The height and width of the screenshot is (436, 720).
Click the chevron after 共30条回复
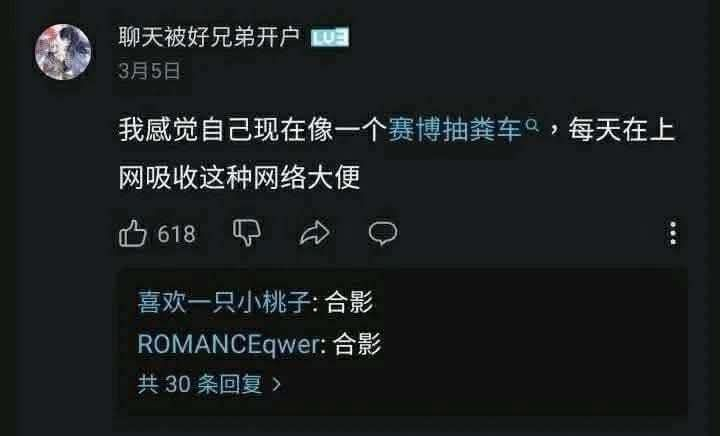pos(276,384)
